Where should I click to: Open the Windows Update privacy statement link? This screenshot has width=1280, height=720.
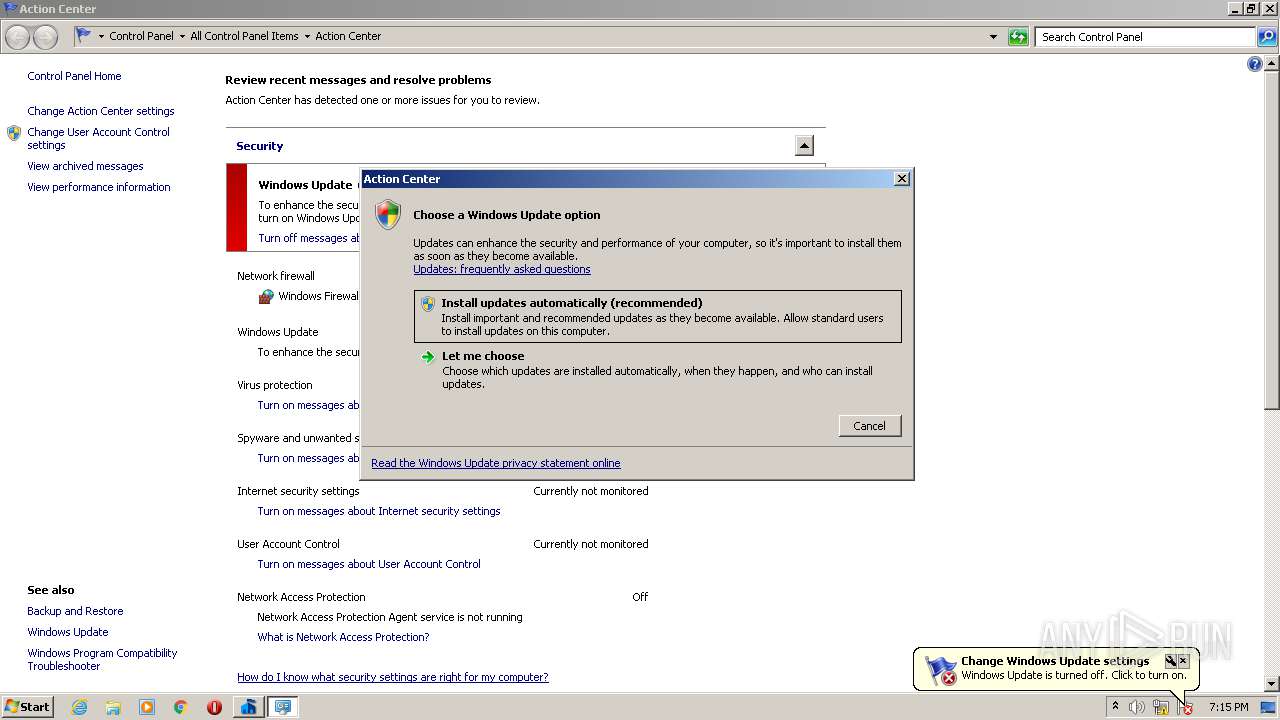click(496, 463)
